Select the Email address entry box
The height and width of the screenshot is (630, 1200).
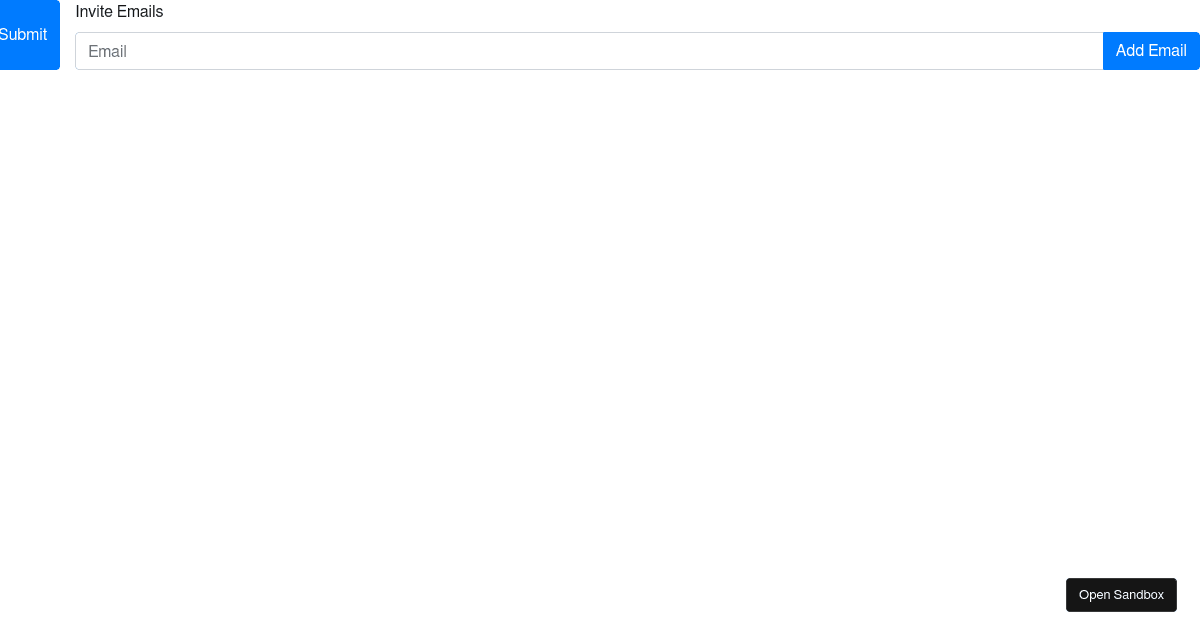tap(589, 51)
